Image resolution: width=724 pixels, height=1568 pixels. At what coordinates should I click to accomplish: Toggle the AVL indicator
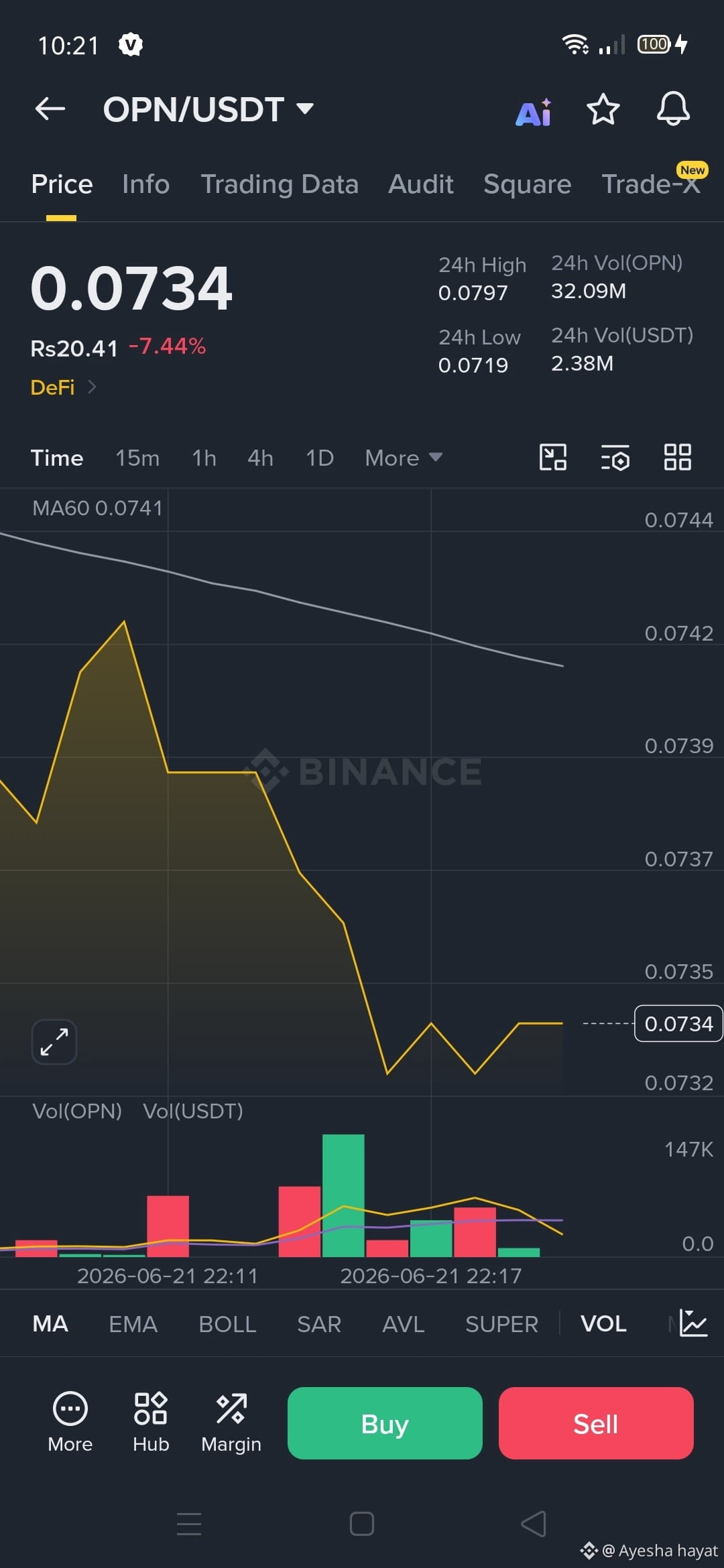(404, 1324)
